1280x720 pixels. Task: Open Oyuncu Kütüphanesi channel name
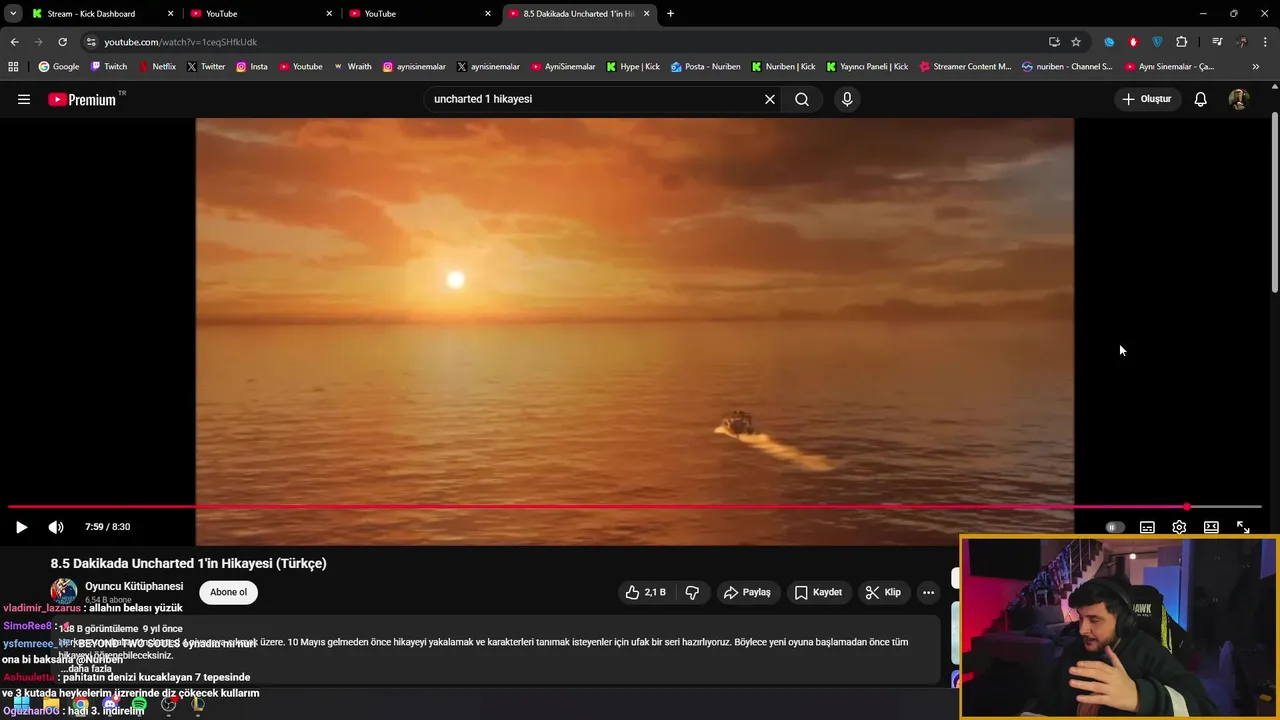(x=134, y=586)
